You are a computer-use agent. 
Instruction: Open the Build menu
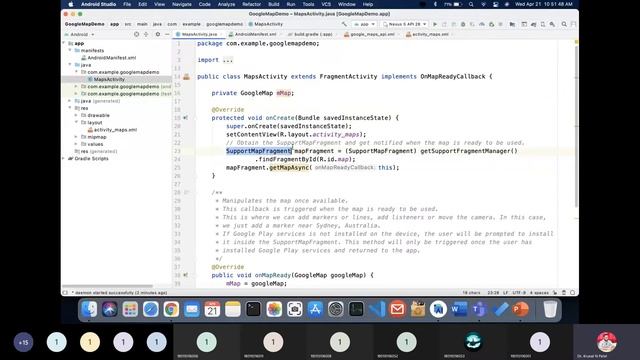coord(273,4)
